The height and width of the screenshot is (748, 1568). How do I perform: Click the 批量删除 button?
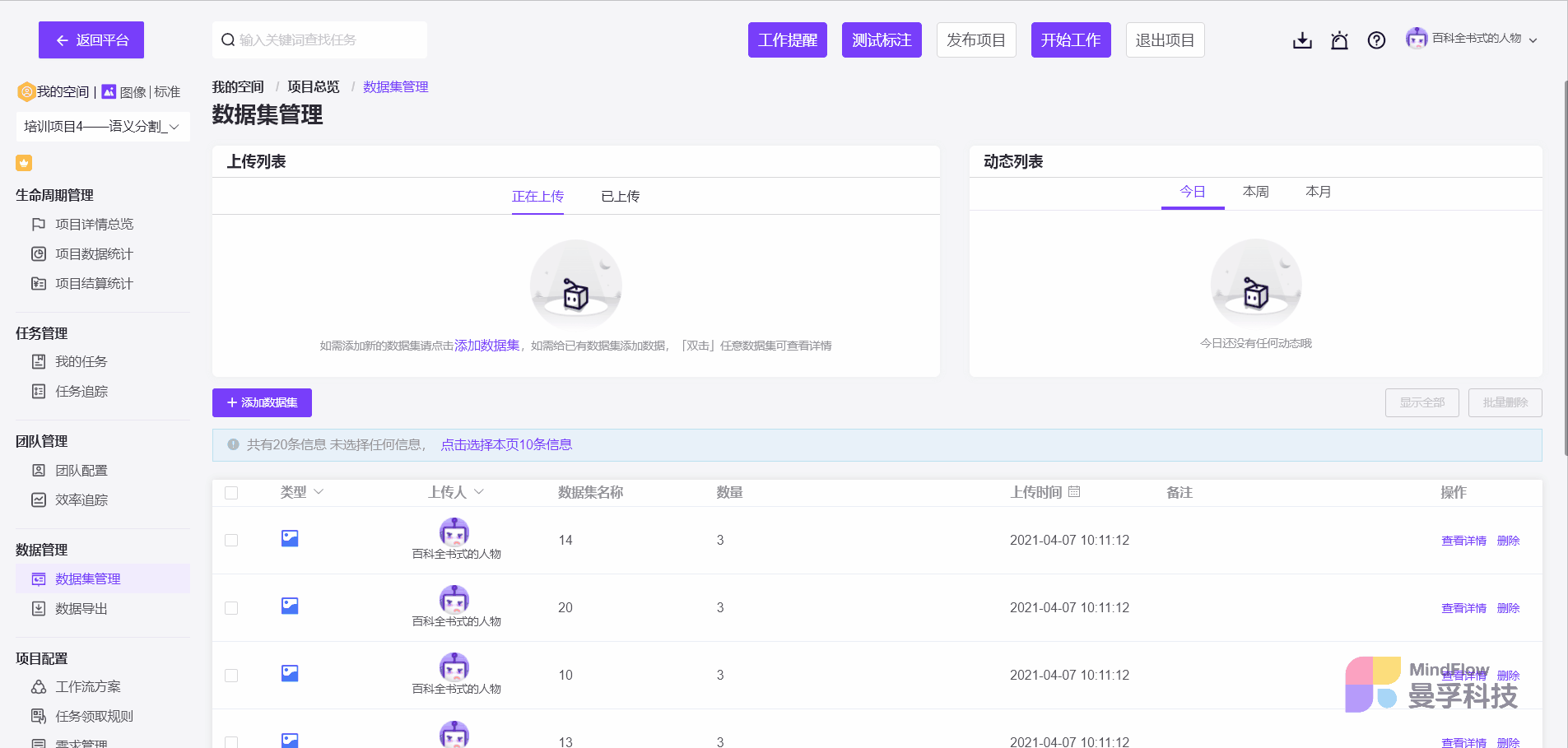tap(1505, 402)
